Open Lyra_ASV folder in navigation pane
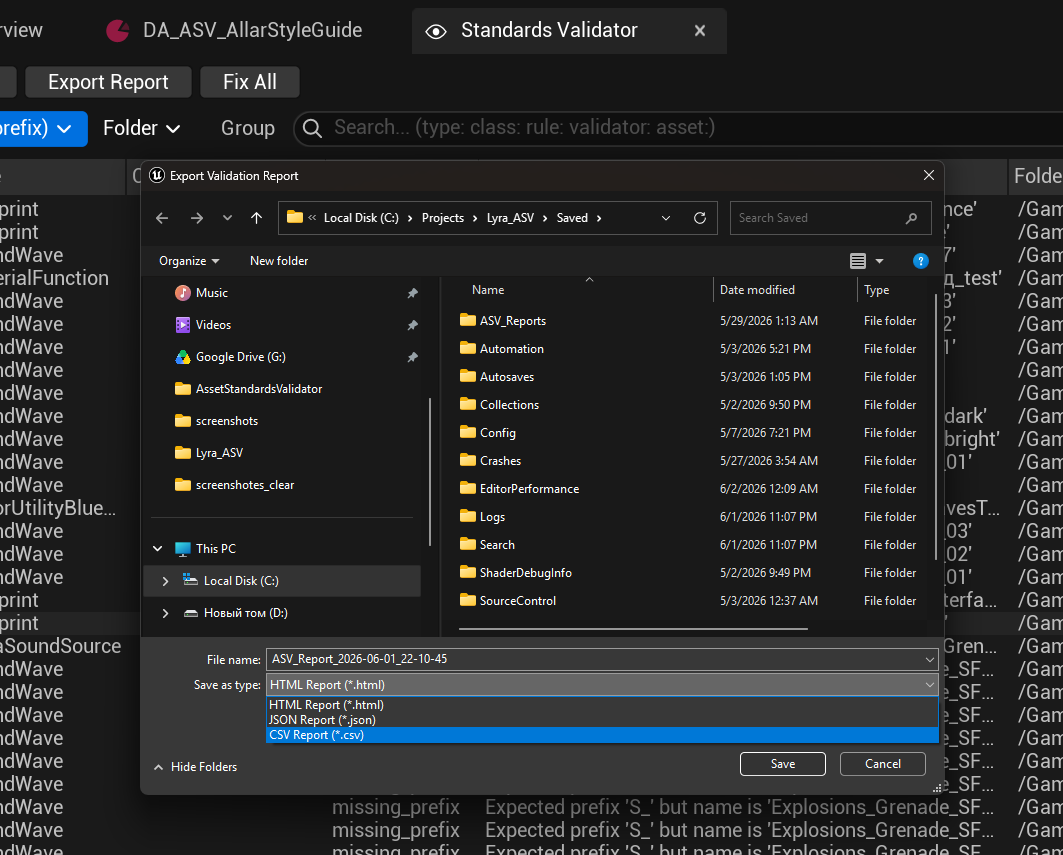The height and width of the screenshot is (855, 1063). point(219,452)
